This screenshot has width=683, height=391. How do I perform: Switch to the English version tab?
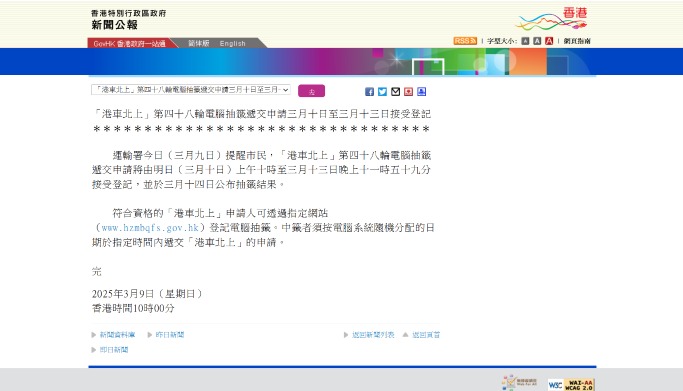(x=233, y=44)
